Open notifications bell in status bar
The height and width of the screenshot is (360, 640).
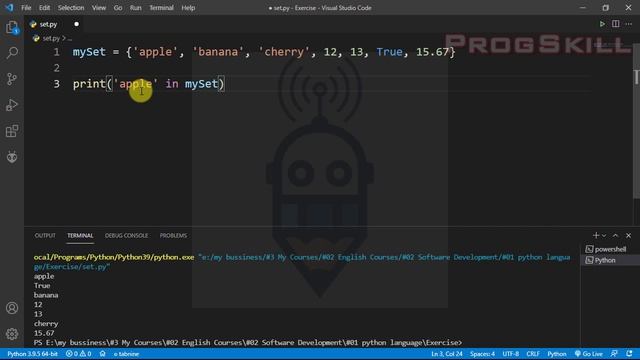click(629, 354)
